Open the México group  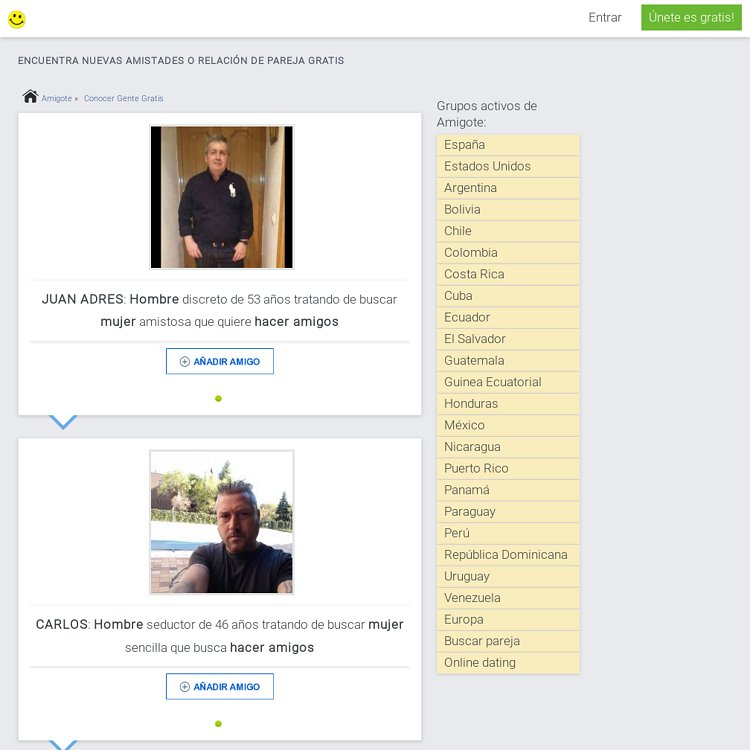pos(508,425)
